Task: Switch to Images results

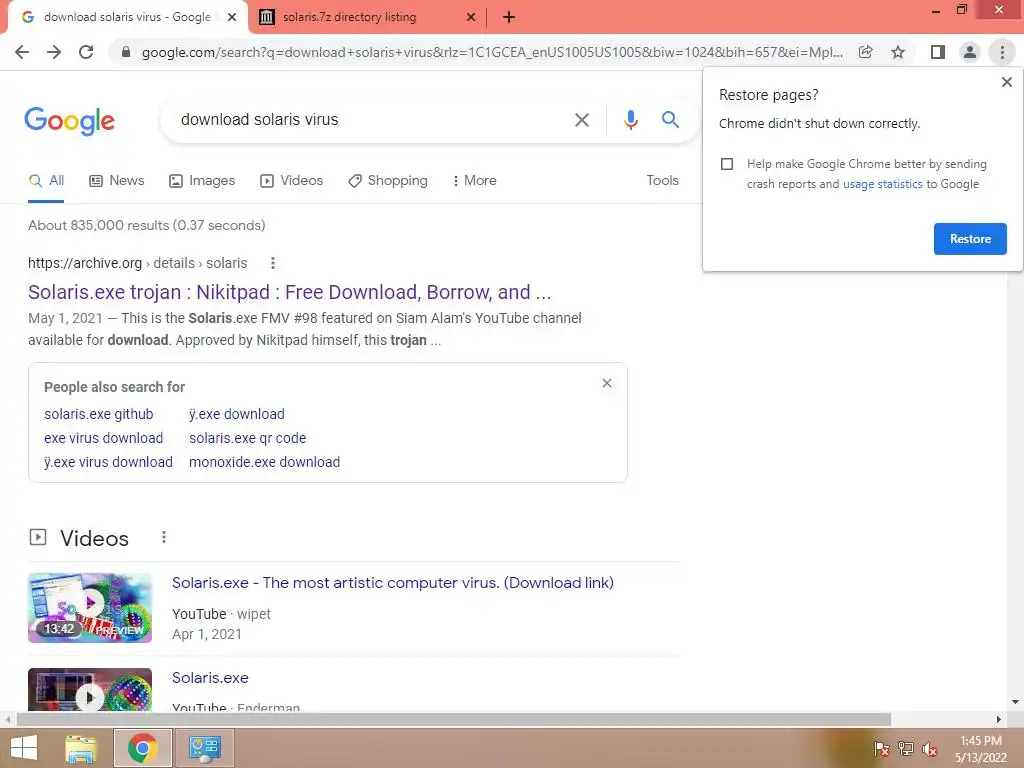Action: point(202,181)
